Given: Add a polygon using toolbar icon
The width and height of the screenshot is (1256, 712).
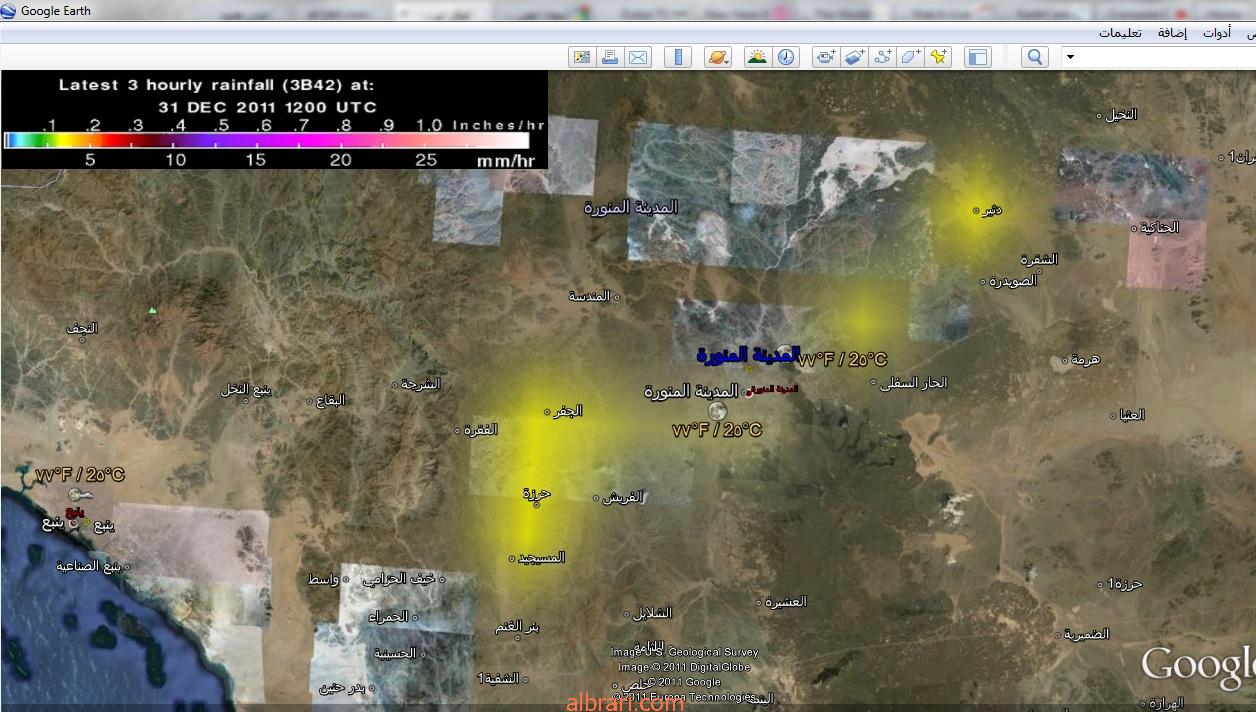Looking at the screenshot, I should point(910,57).
